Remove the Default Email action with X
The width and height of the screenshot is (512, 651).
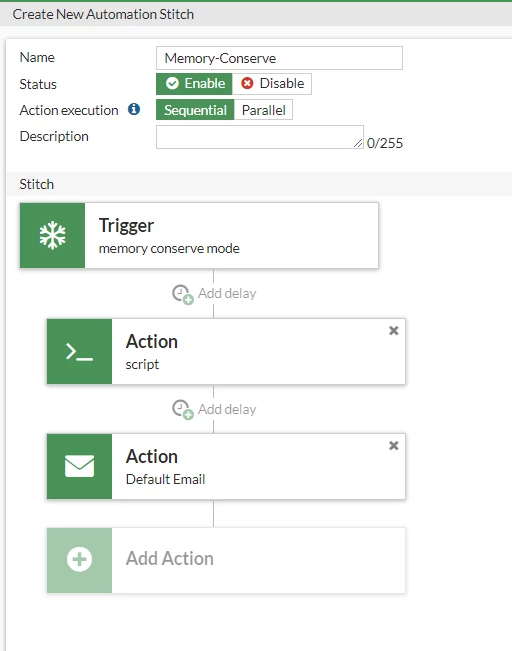point(394,445)
